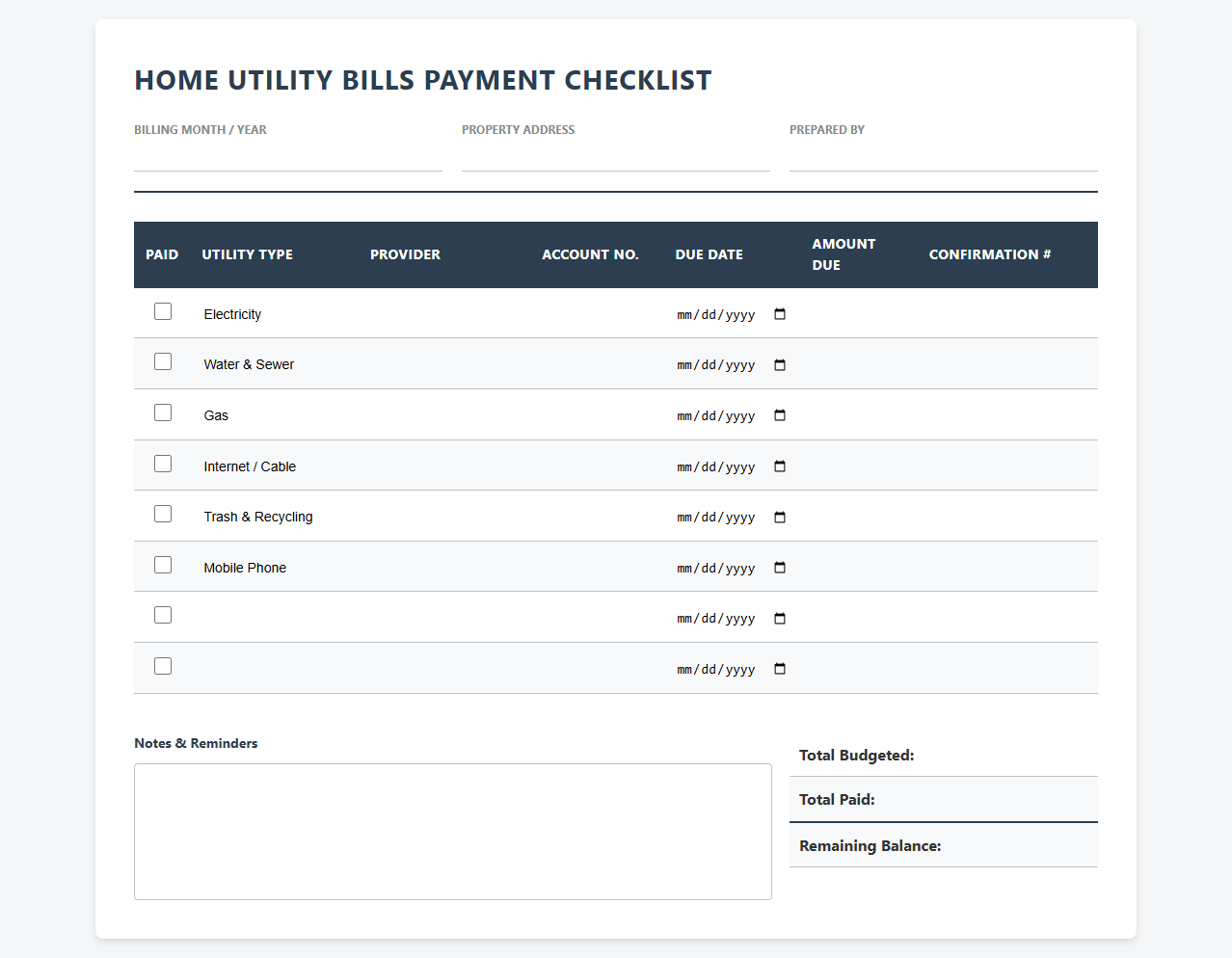
Task: Click the Water & Sewer utility type field
Action: click(x=275, y=364)
